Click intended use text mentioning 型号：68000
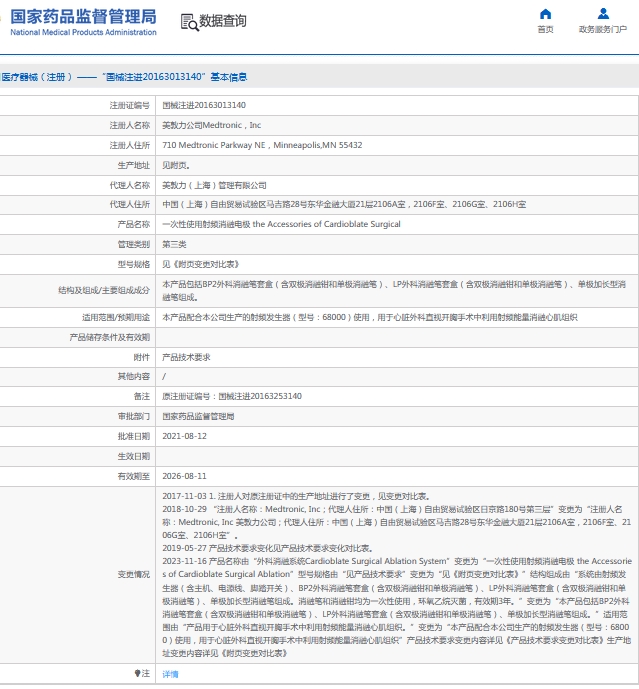639x689 pixels. 370,317
